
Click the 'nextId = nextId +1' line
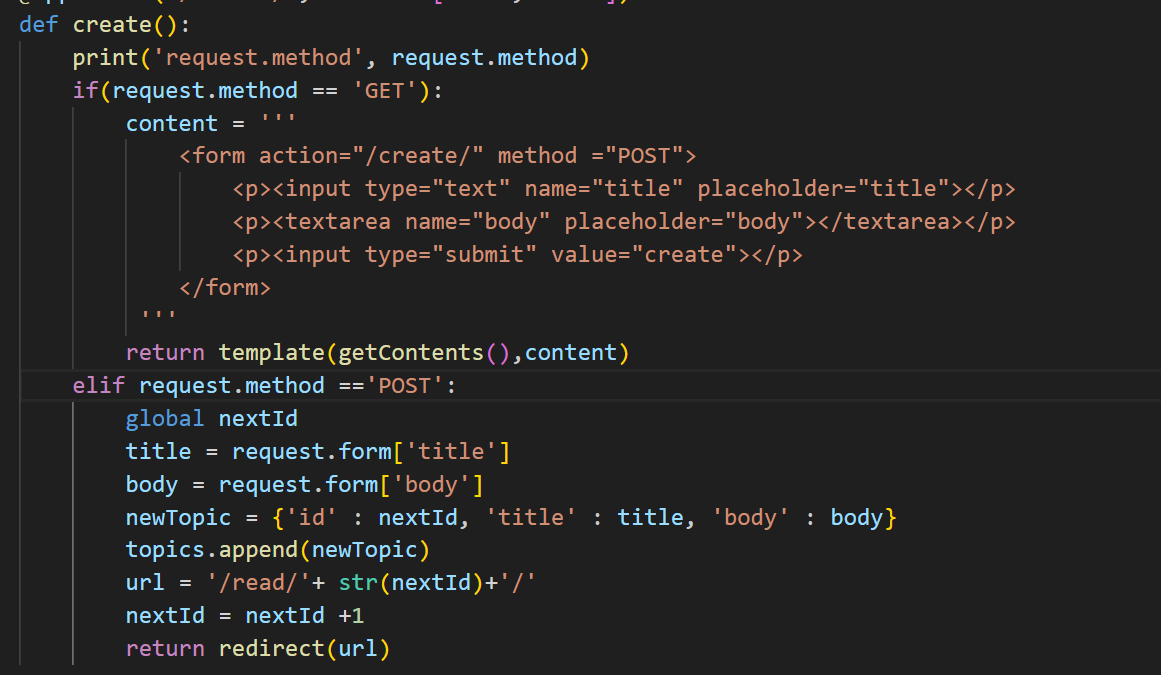pos(245,616)
